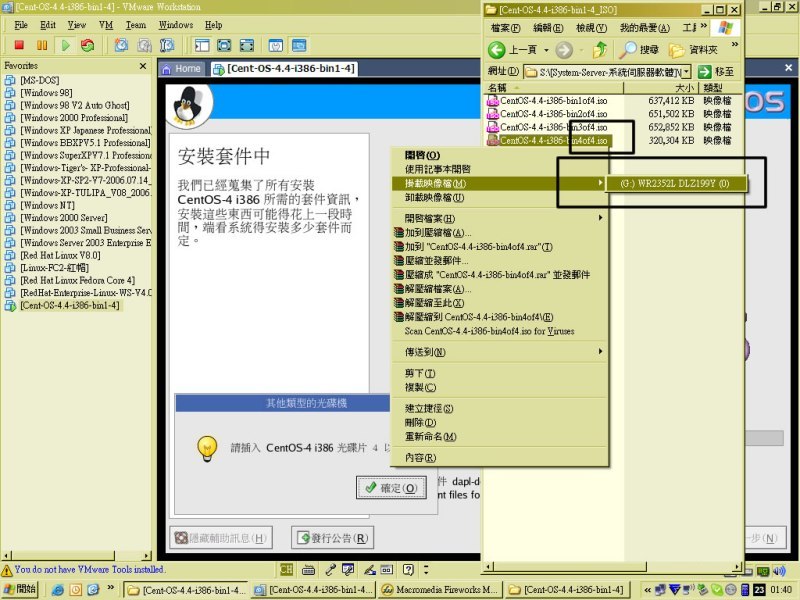The image size is (800, 600).
Task: Click the orange Suspend (pause) toolbar icon
Action: click(42, 45)
